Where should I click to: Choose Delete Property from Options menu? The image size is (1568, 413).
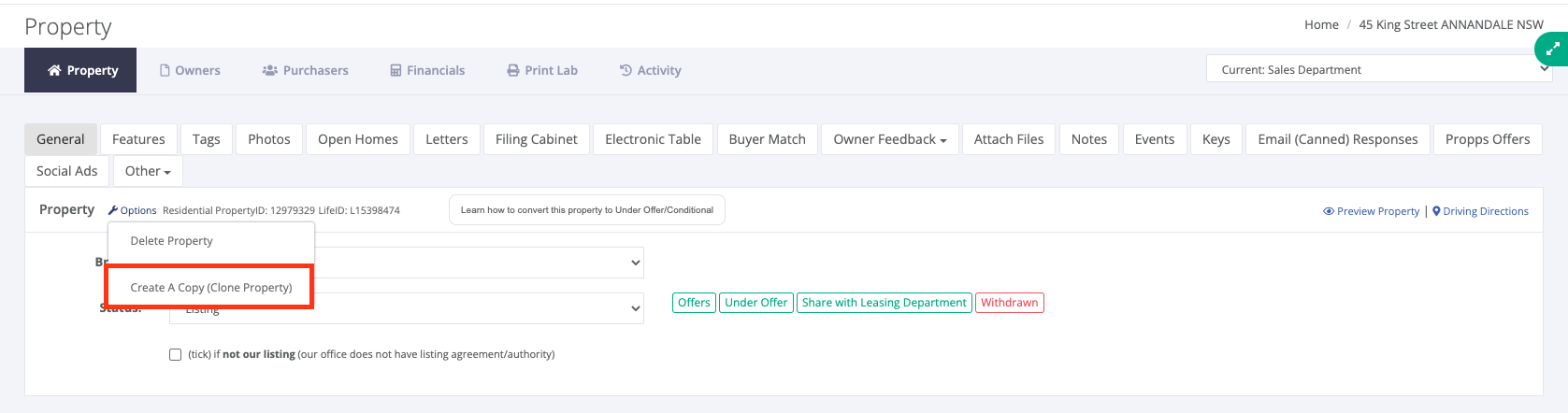[211, 241]
